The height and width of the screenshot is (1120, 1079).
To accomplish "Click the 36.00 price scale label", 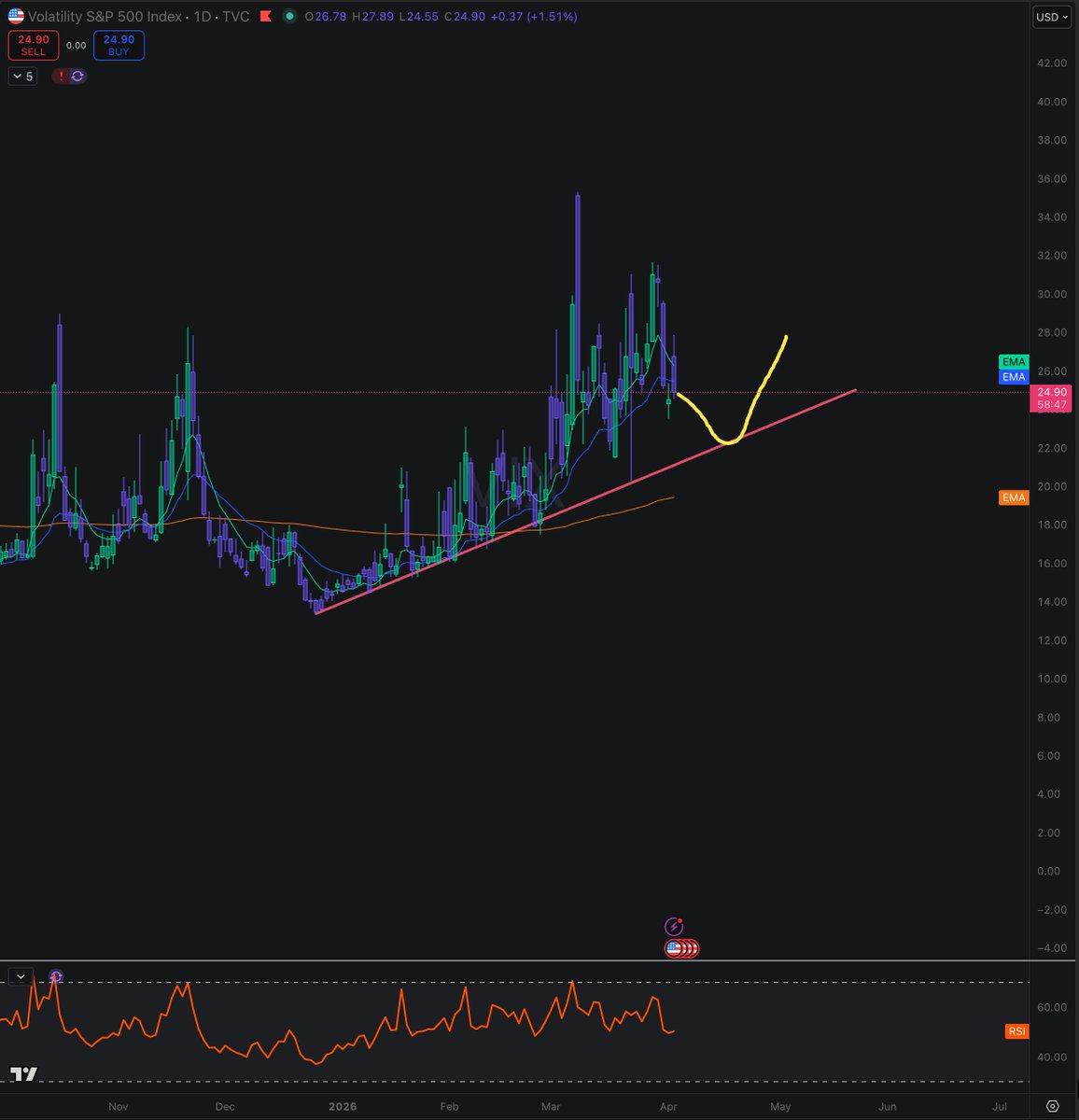I will click(x=1052, y=179).
